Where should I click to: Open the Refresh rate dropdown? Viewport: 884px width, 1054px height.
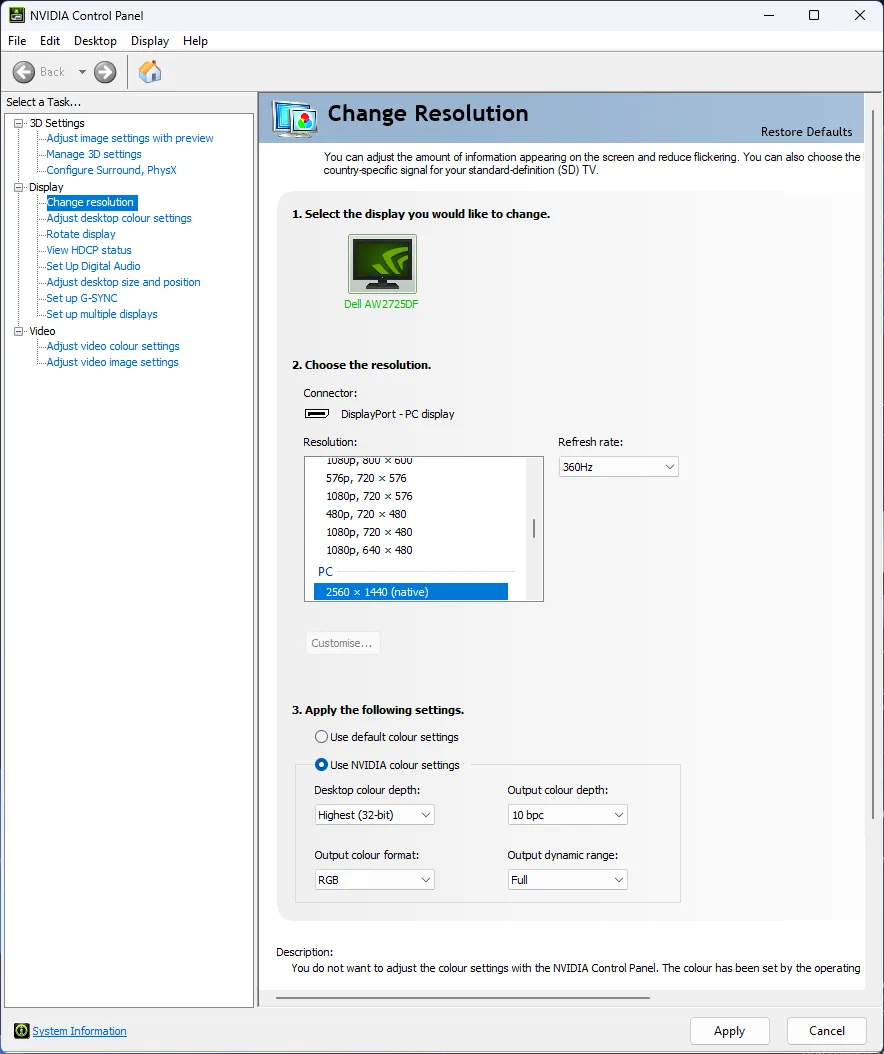pyautogui.click(x=618, y=467)
